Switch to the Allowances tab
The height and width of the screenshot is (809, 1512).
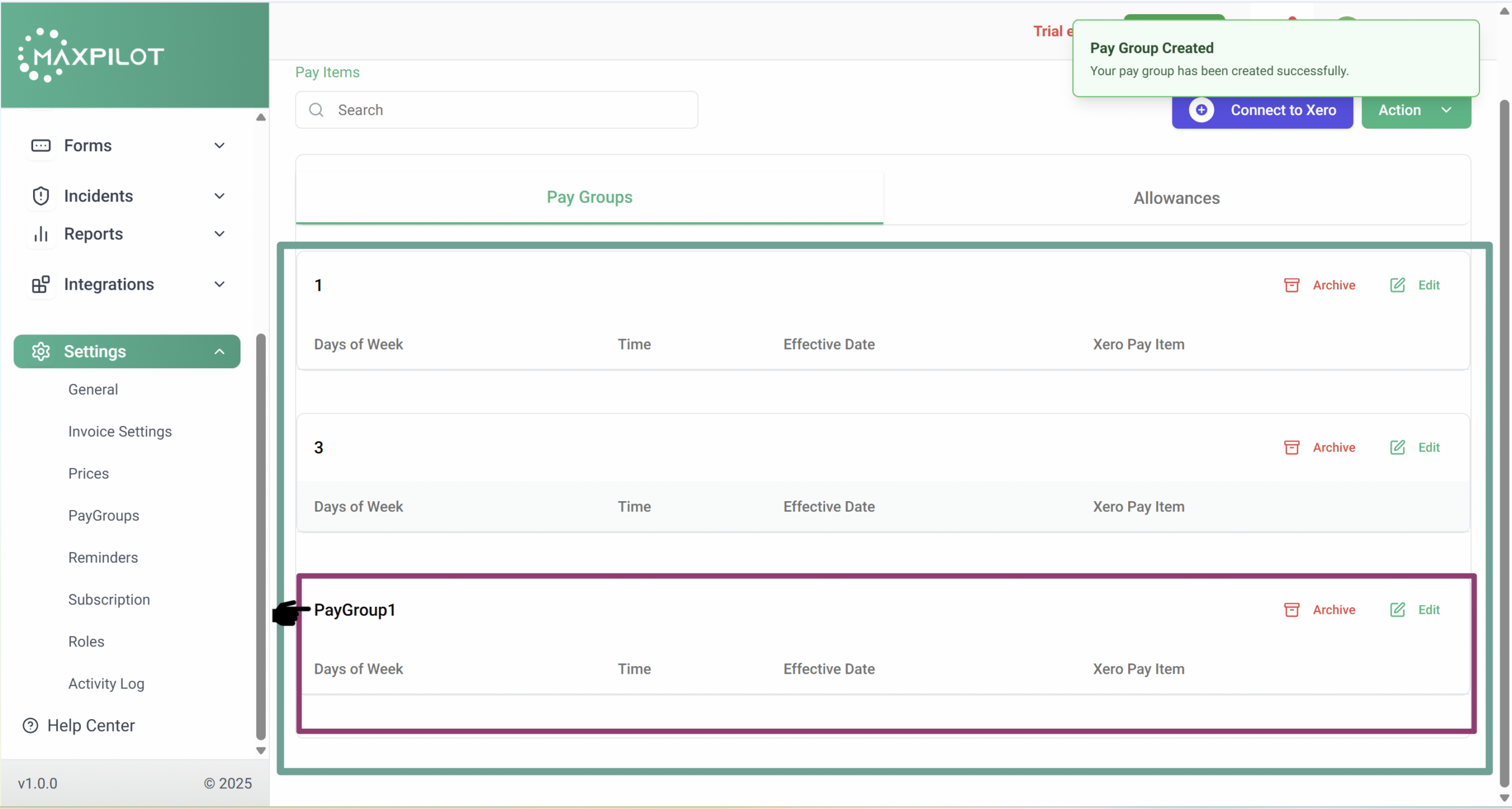point(1176,198)
